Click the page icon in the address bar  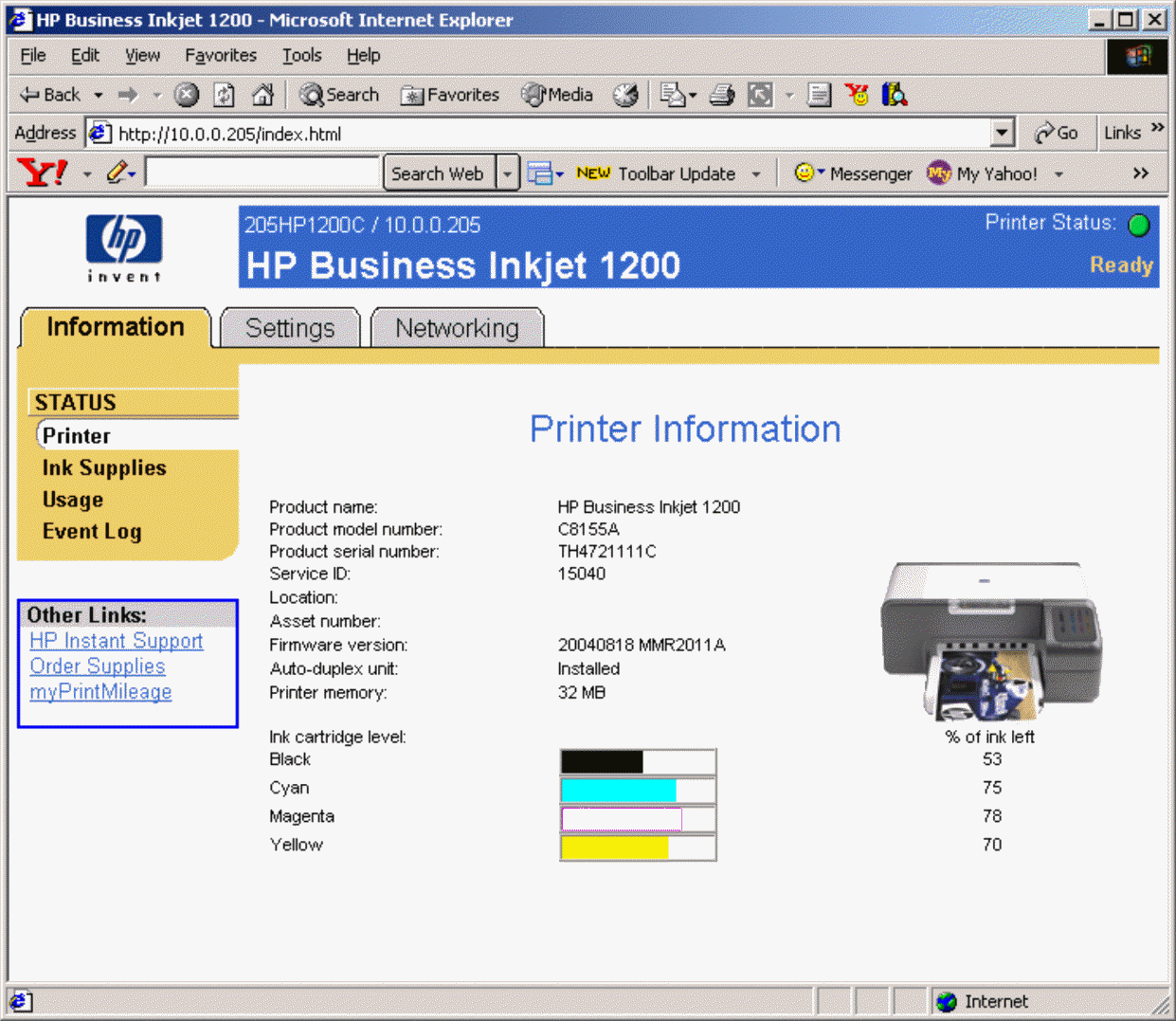coord(100,134)
